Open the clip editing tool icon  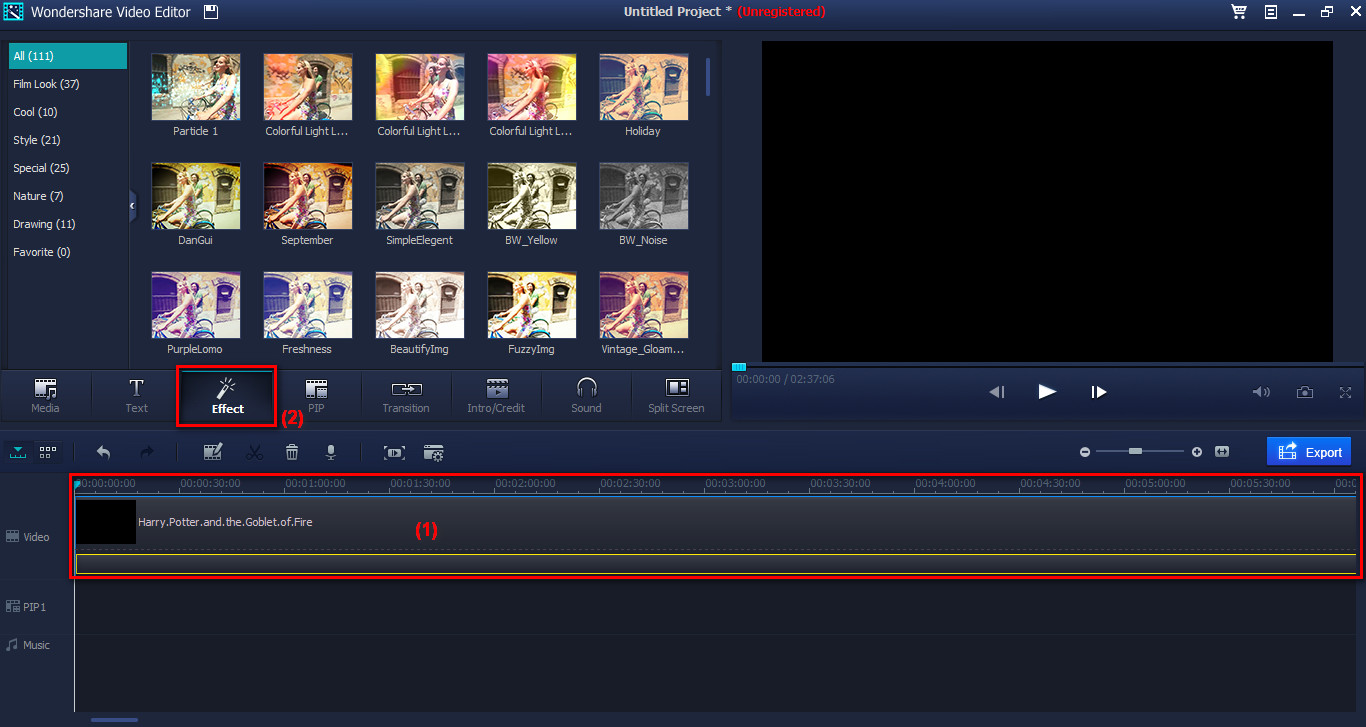(213, 452)
